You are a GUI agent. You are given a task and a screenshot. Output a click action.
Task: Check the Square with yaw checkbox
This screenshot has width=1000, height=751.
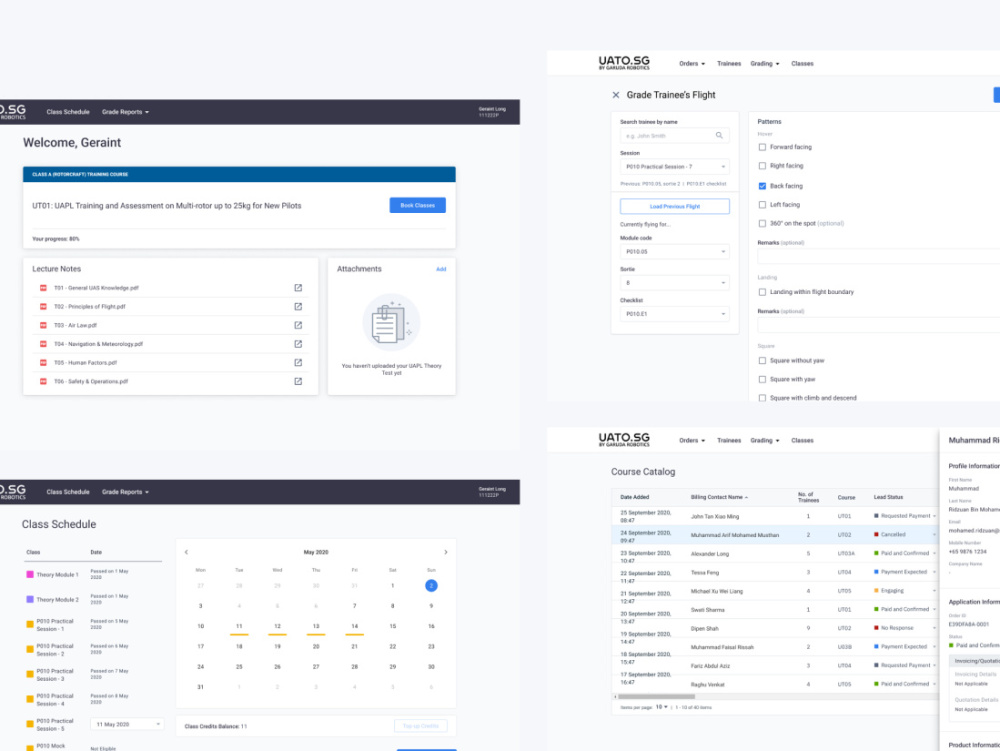tap(762, 379)
